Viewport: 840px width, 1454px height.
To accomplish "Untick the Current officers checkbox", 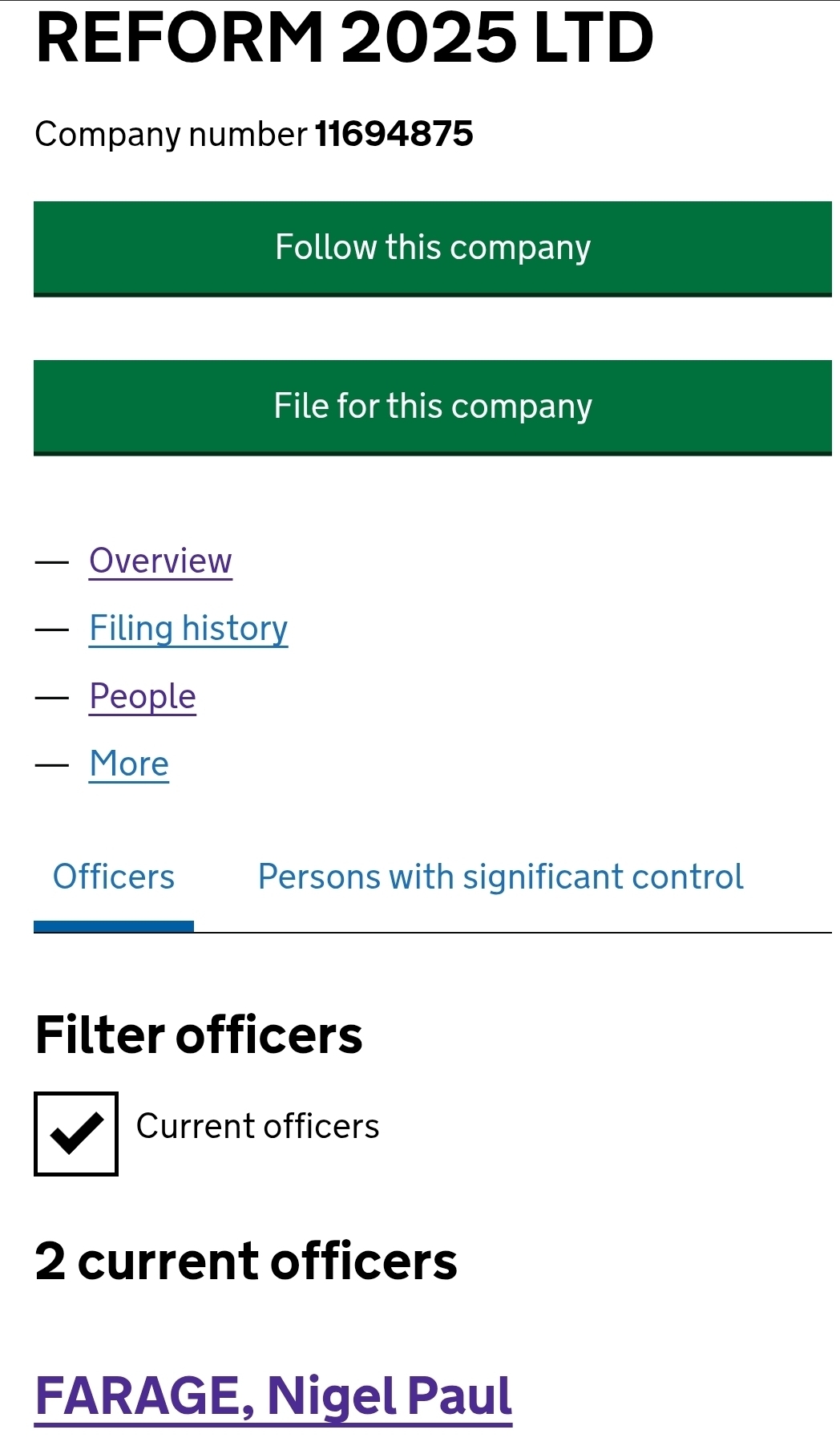I will point(76,1133).
